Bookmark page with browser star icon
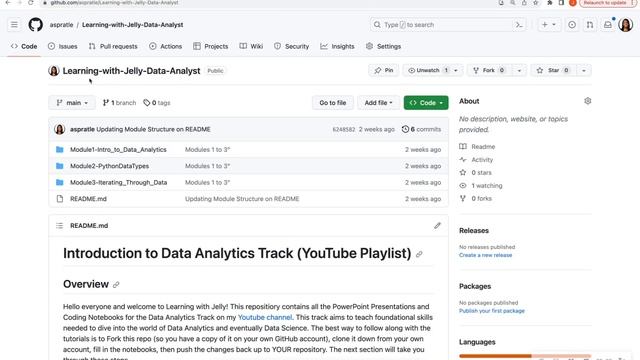 [x=536, y=2]
